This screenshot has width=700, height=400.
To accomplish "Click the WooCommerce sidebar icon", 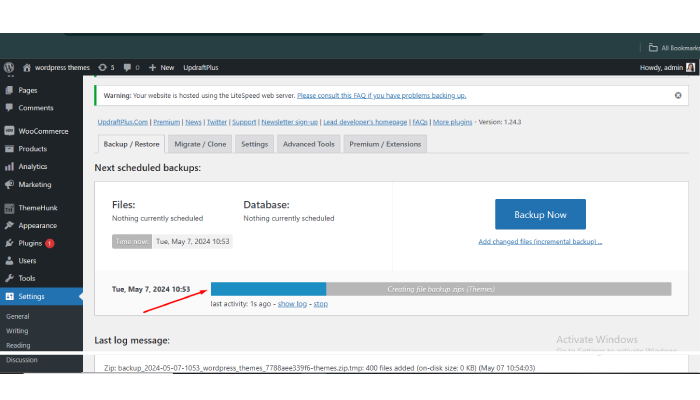I will (9, 131).
